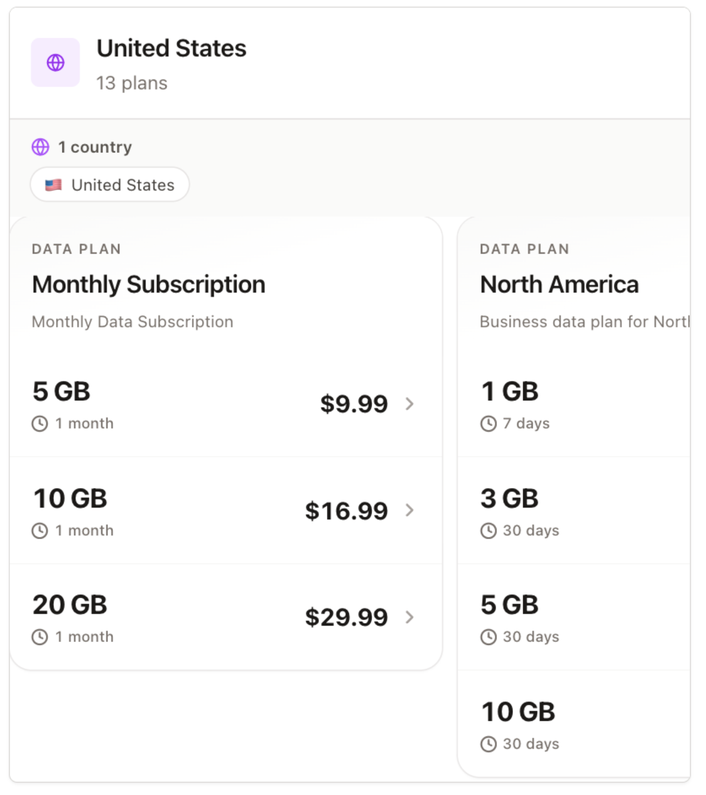Click the purple globe icon beside United States header

[x=55, y=63]
